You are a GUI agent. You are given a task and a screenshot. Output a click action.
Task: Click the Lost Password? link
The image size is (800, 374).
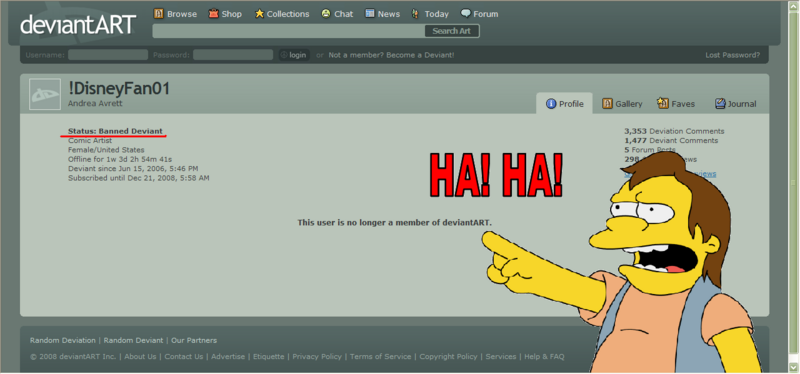point(732,55)
